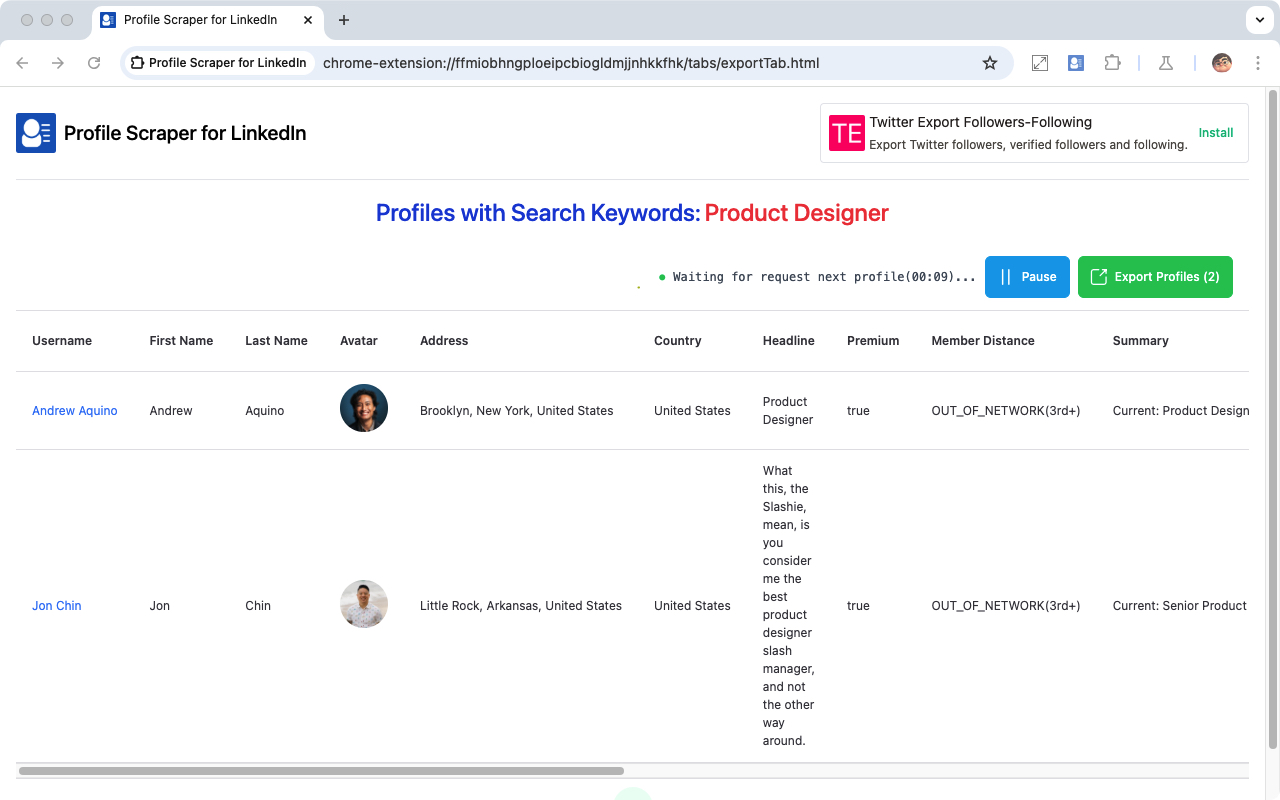Click the Twitter Export Followers-Following title

click(x=981, y=122)
